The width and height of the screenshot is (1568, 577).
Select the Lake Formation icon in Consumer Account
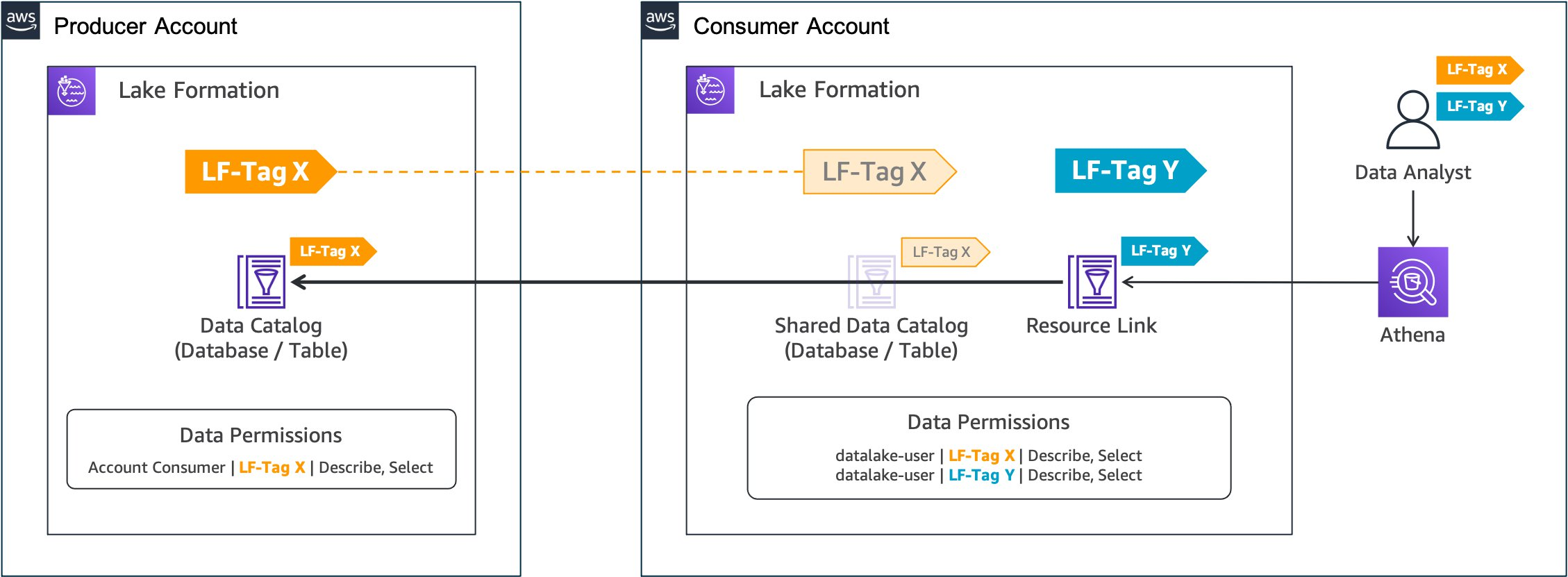[x=710, y=90]
